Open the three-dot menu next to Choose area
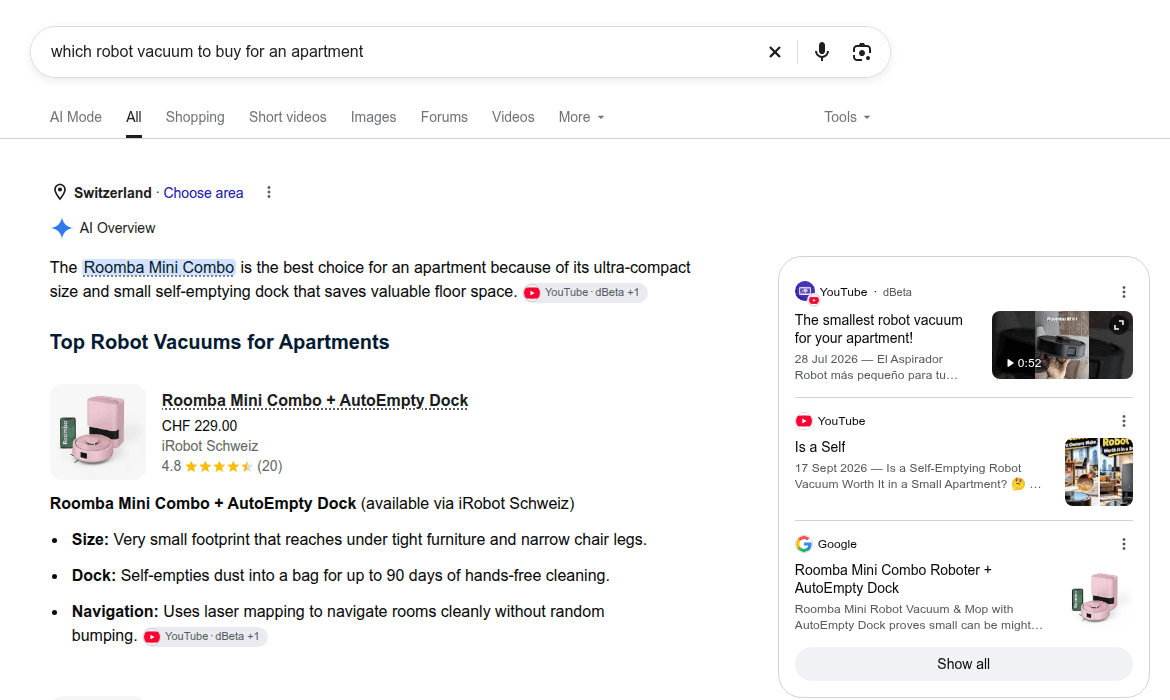This screenshot has height=700, width=1170. pos(269,193)
